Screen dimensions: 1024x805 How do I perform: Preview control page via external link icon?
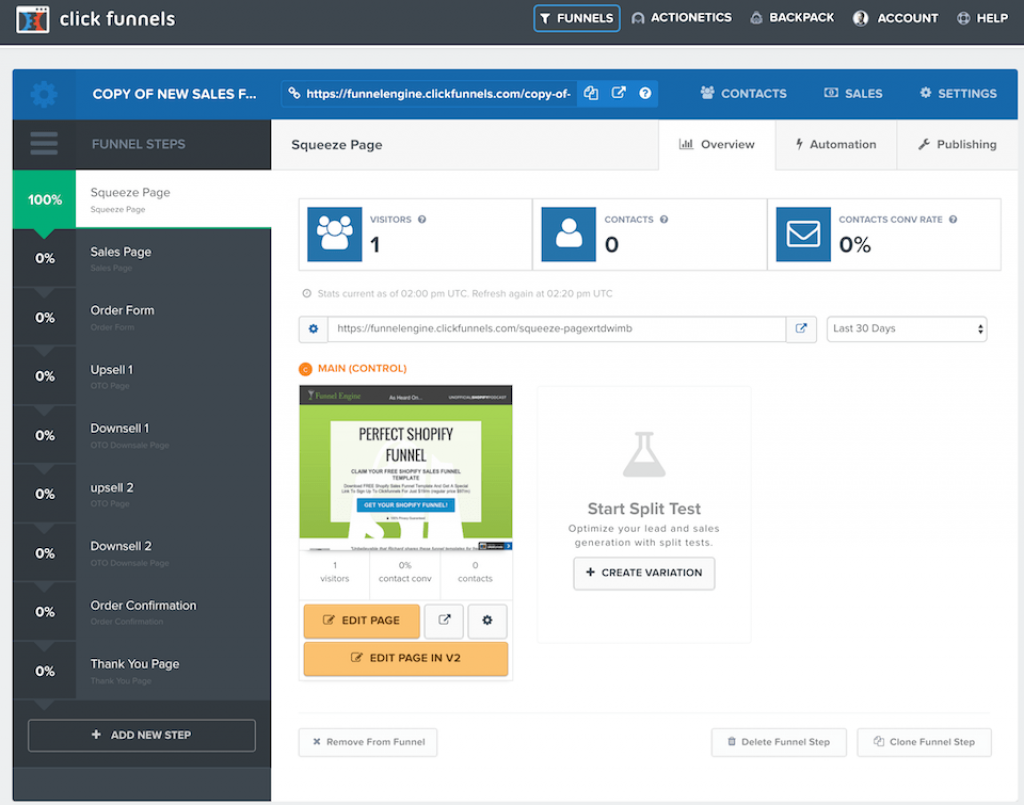point(444,621)
